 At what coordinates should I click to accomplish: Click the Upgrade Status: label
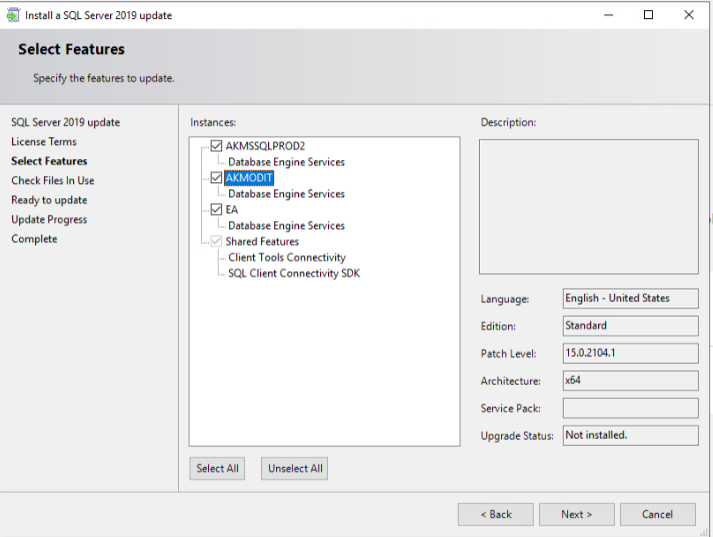[517, 436]
